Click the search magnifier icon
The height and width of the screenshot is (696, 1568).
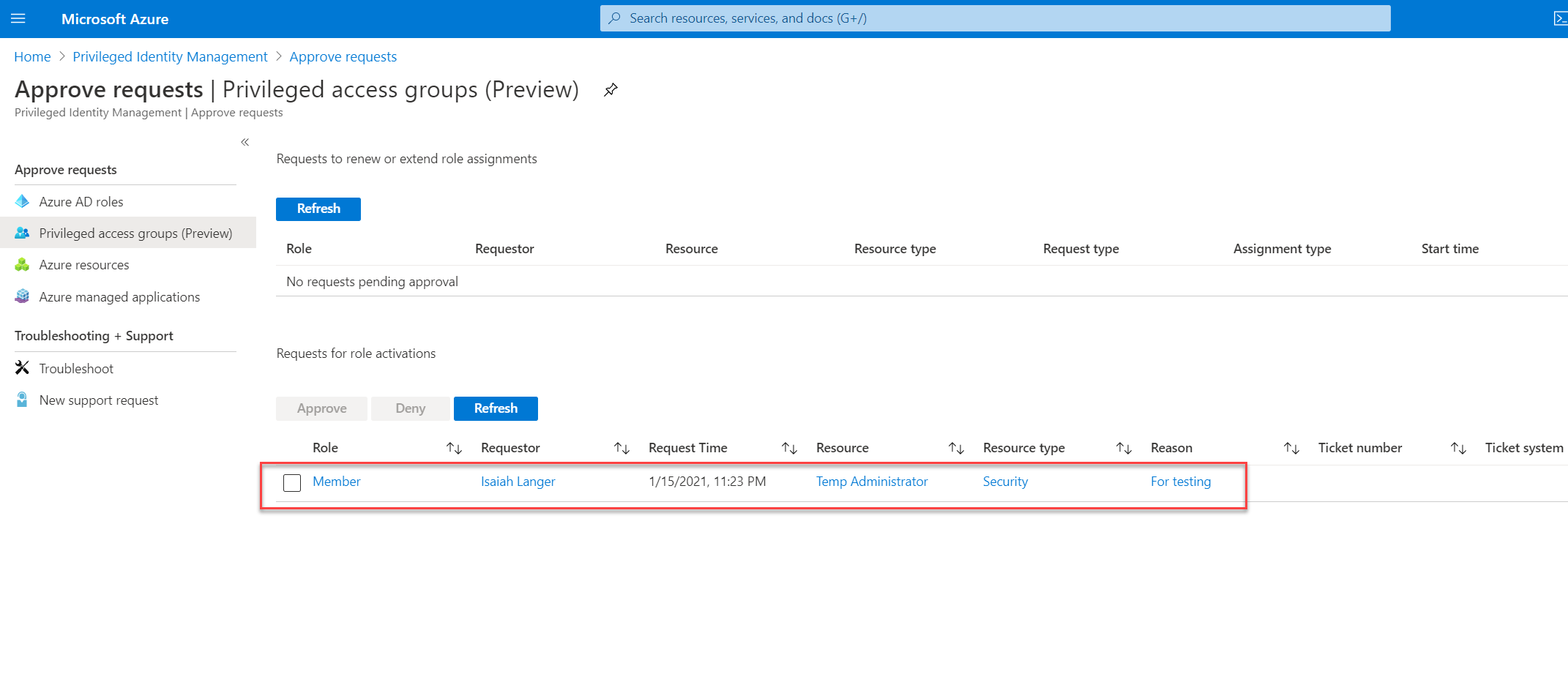[x=614, y=18]
